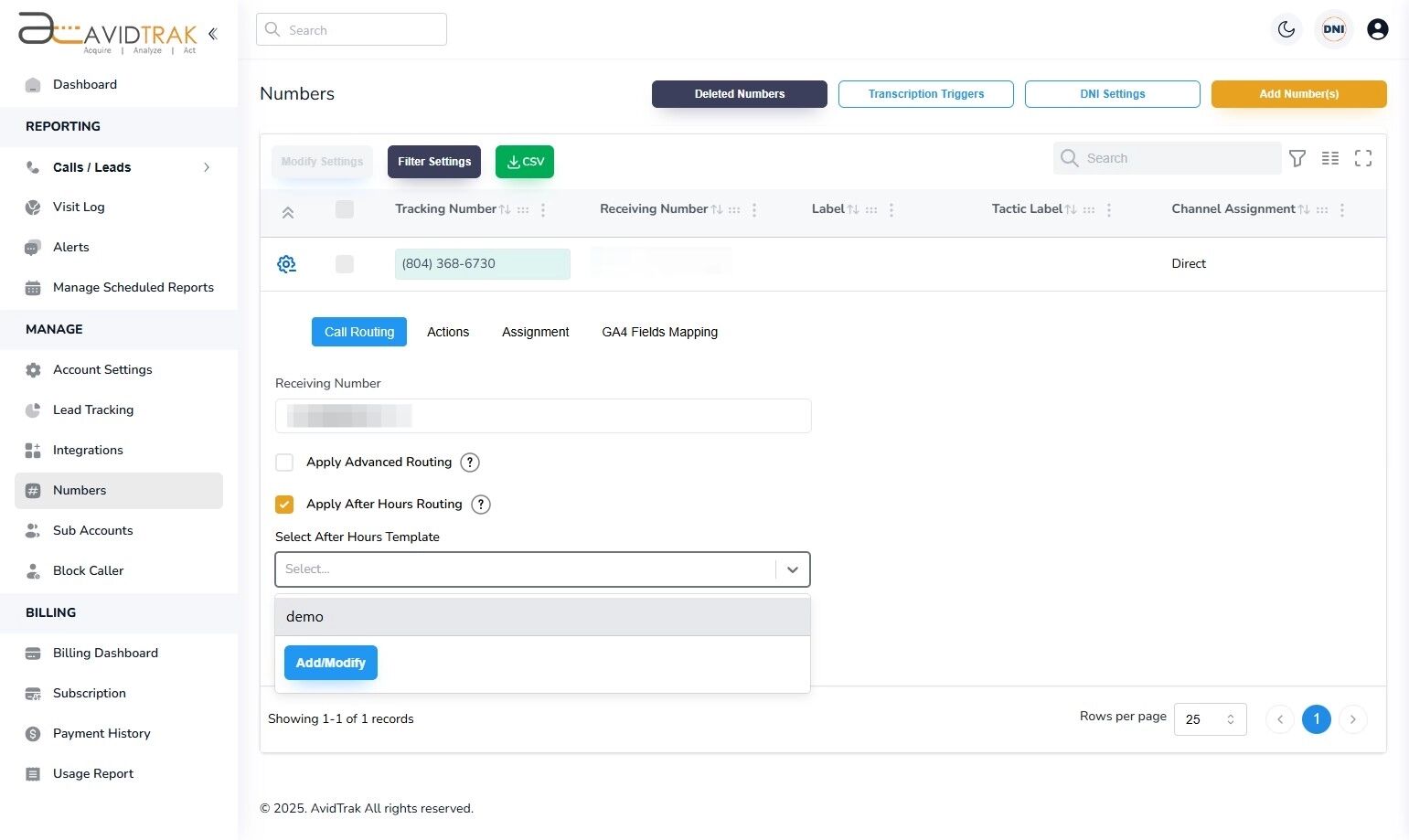The width and height of the screenshot is (1409, 840).
Task: Expand the Calls / Leads submenu
Action: tap(207, 167)
